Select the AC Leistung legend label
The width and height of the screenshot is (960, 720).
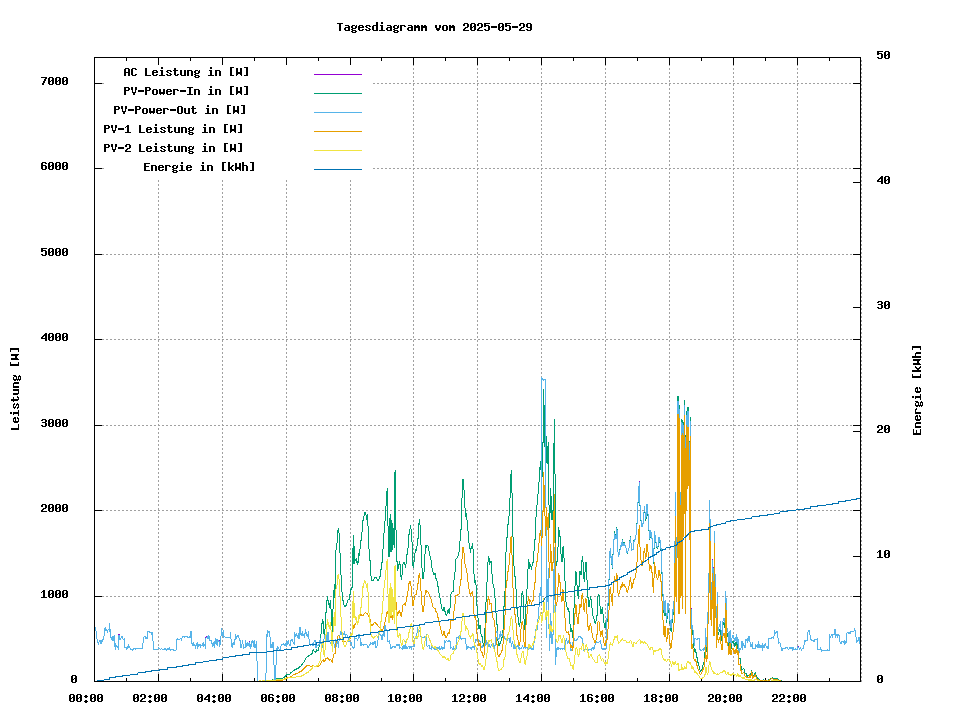coord(186,72)
